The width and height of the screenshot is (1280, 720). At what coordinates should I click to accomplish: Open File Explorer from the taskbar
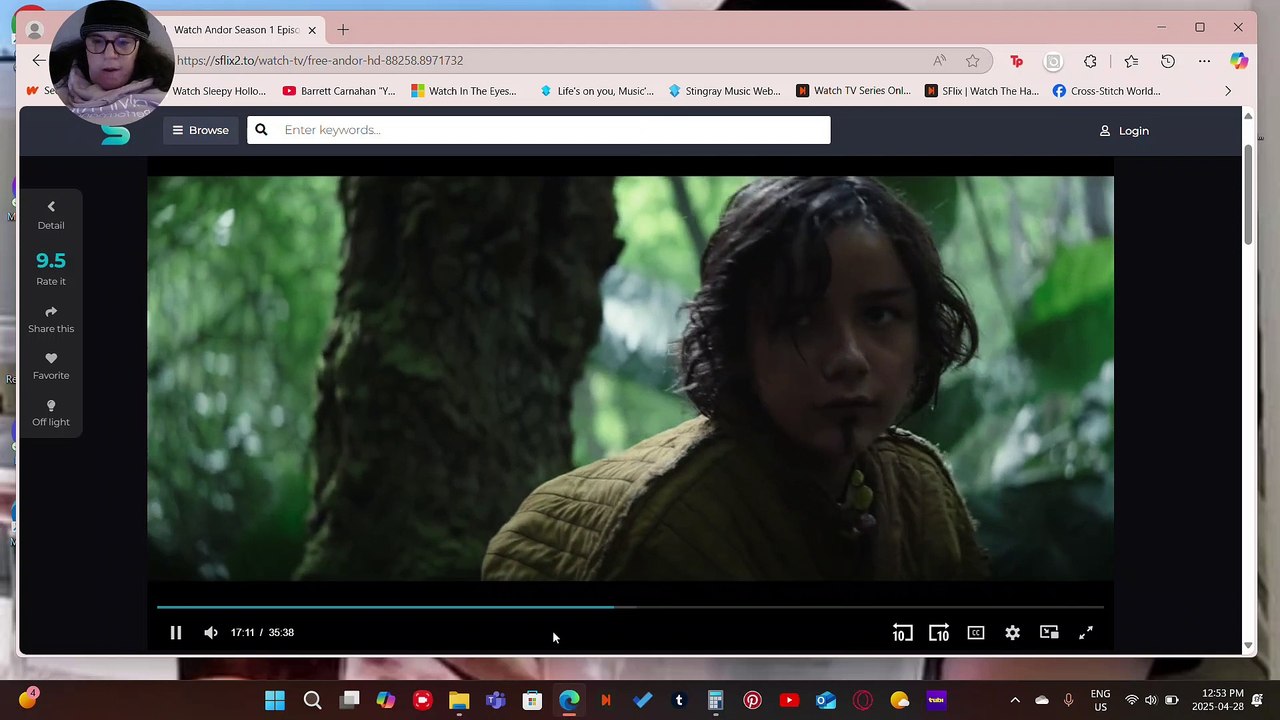[x=459, y=700]
